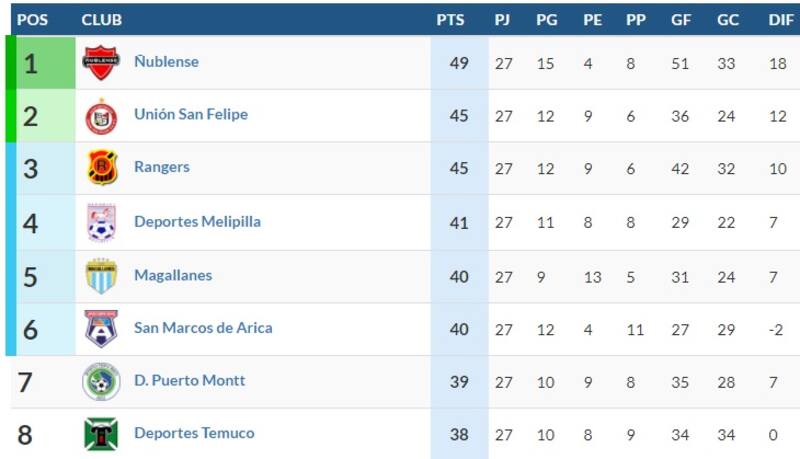Open the Deportes Temuco link
The width and height of the screenshot is (800, 459).
[194, 434]
